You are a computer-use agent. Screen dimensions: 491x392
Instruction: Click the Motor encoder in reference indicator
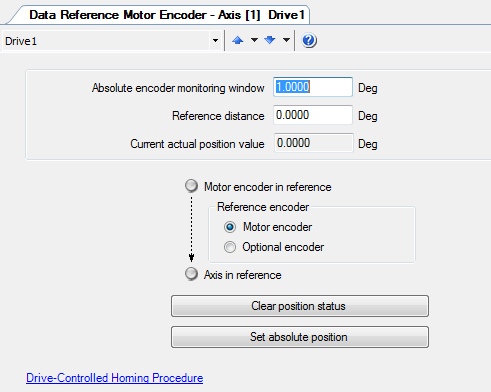point(191,186)
